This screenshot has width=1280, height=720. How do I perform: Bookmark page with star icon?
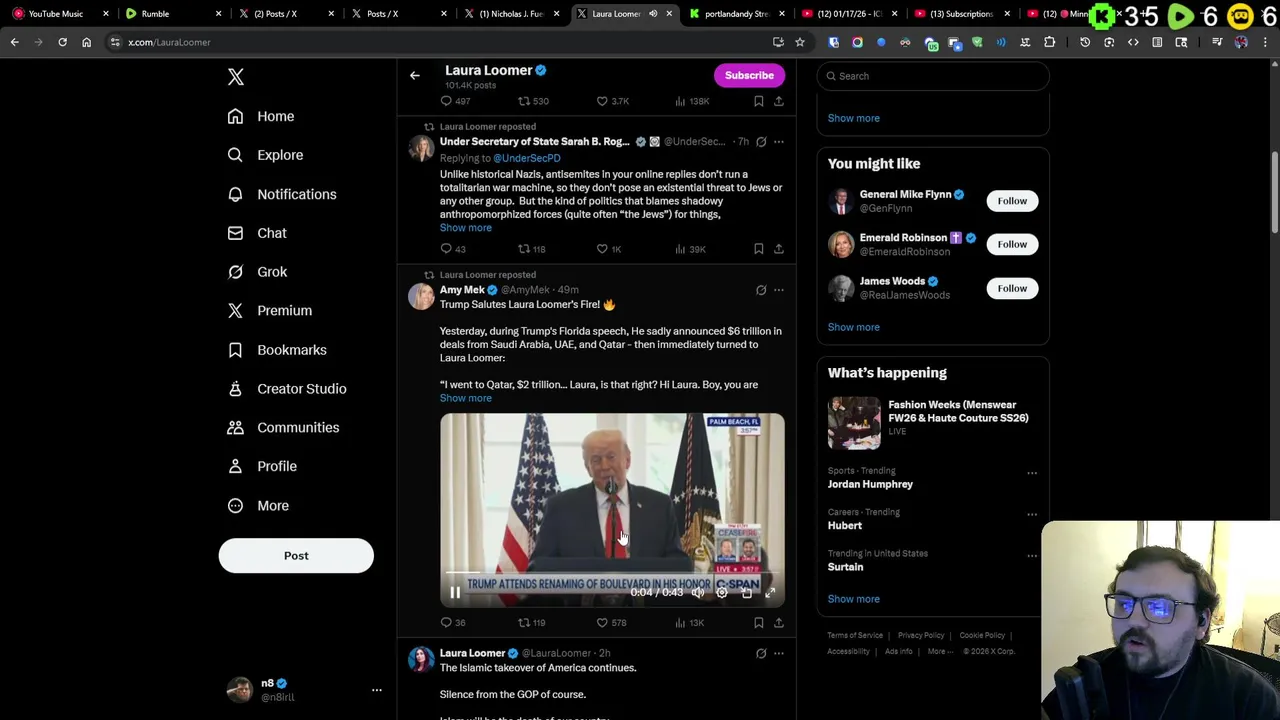800,42
